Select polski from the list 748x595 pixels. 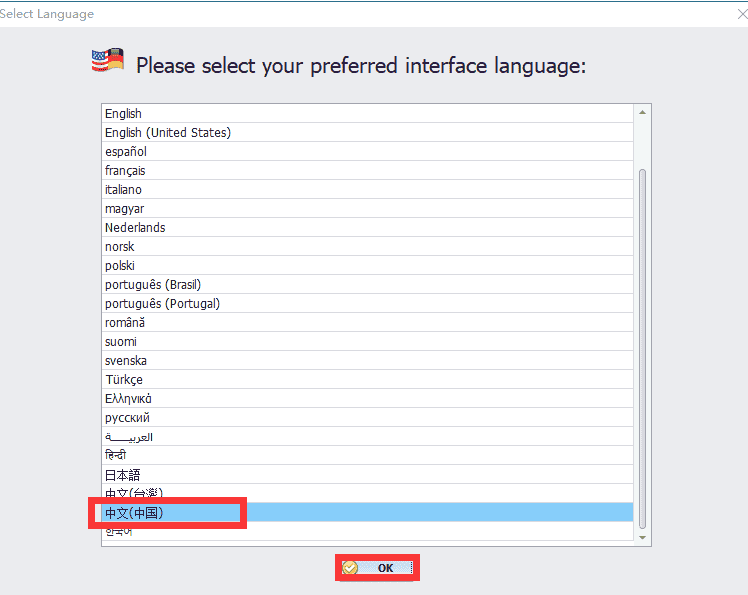point(119,266)
